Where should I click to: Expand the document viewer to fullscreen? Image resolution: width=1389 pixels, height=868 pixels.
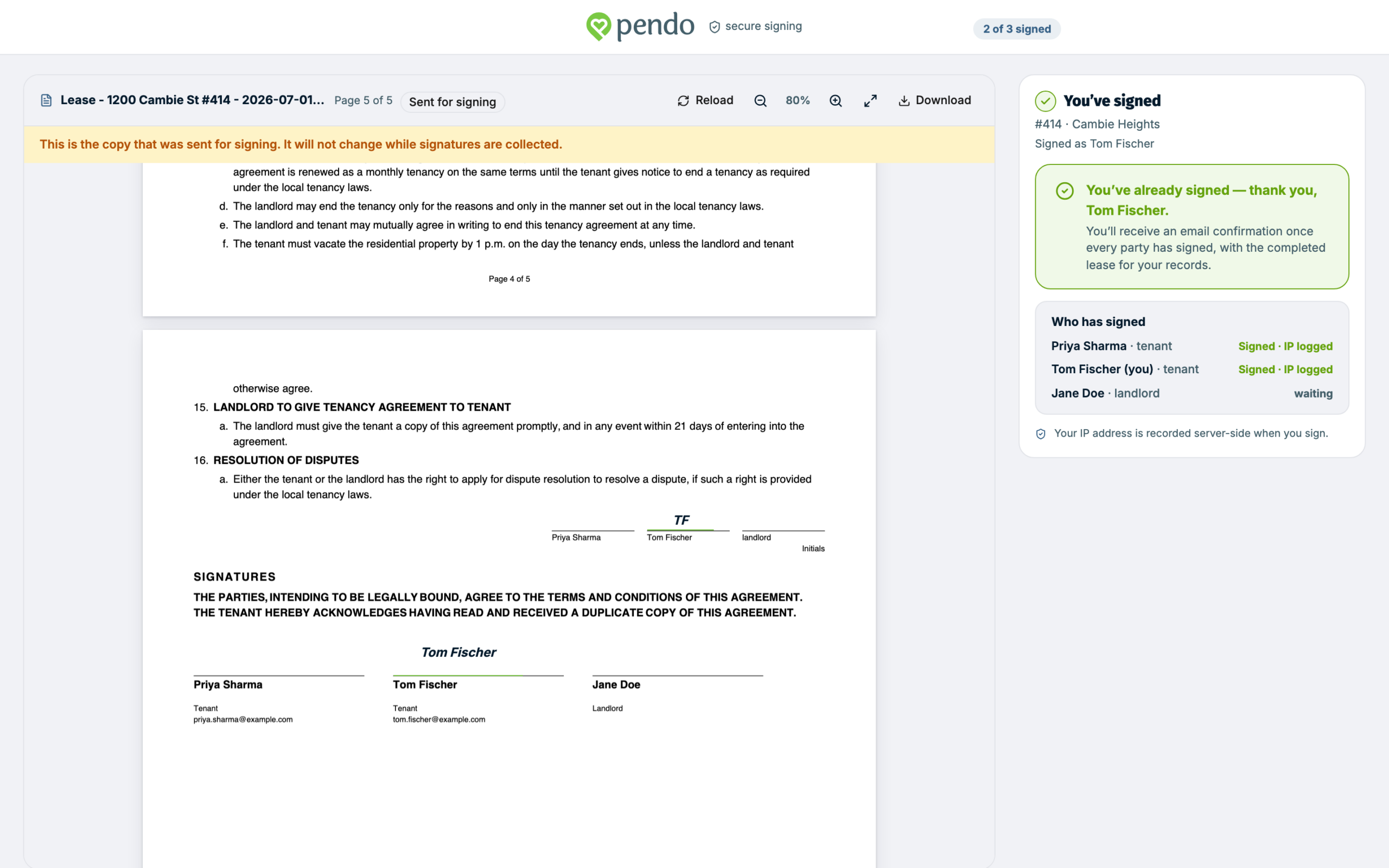[x=870, y=100]
